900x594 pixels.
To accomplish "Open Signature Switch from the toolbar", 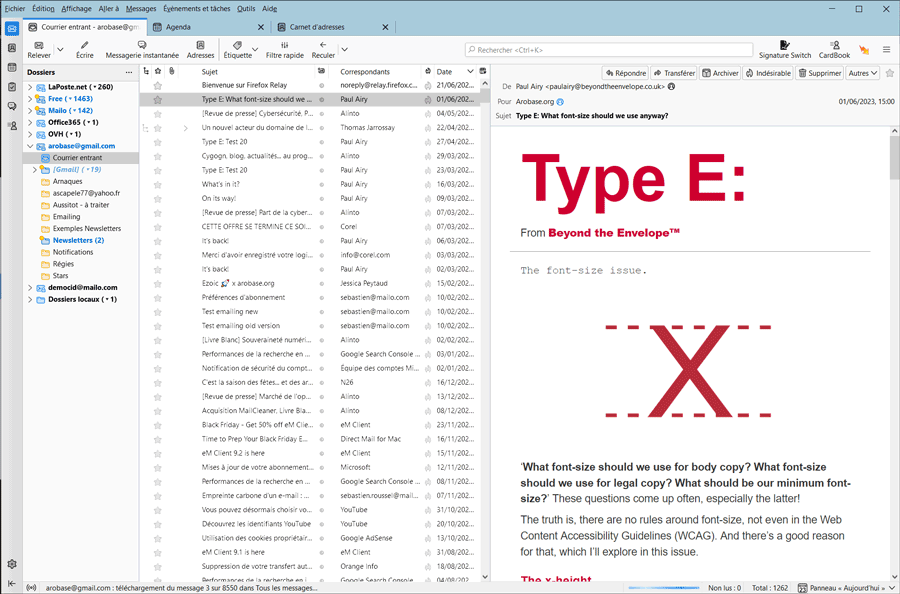I will coord(785,50).
